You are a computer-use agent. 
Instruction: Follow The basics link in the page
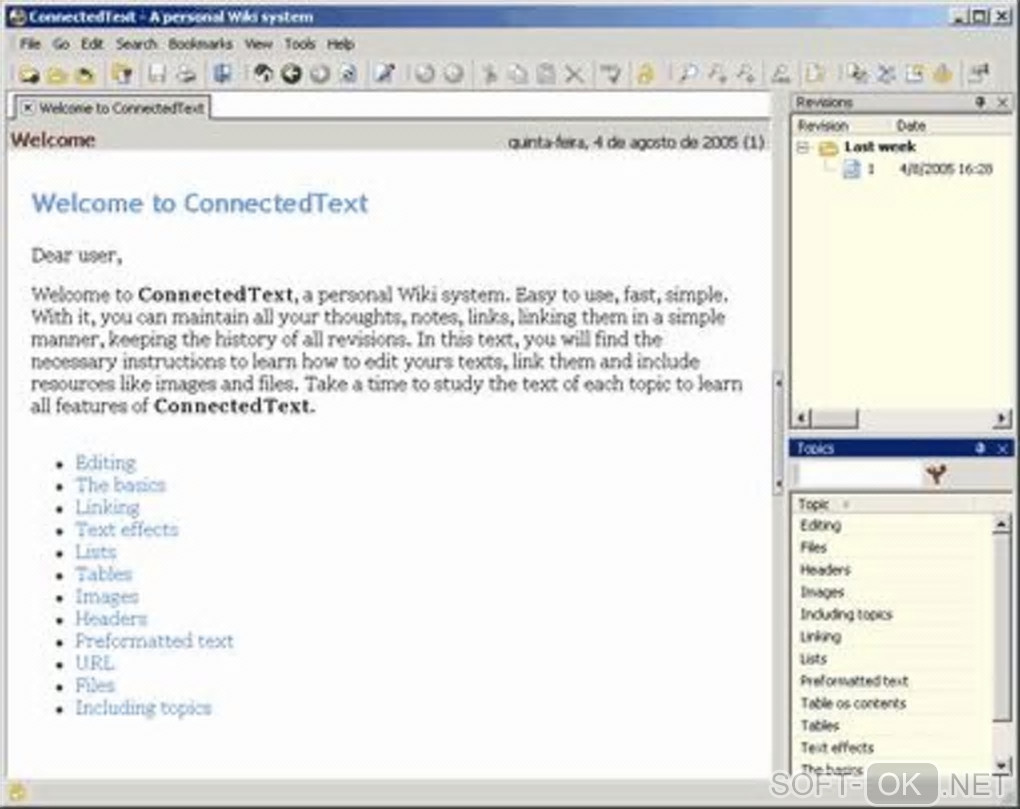[120, 485]
